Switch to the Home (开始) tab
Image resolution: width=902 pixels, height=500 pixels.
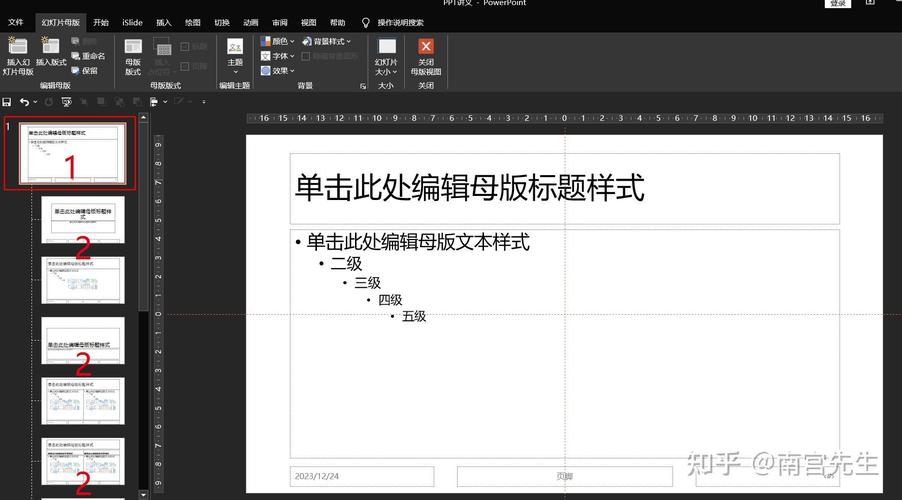tap(101, 22)
